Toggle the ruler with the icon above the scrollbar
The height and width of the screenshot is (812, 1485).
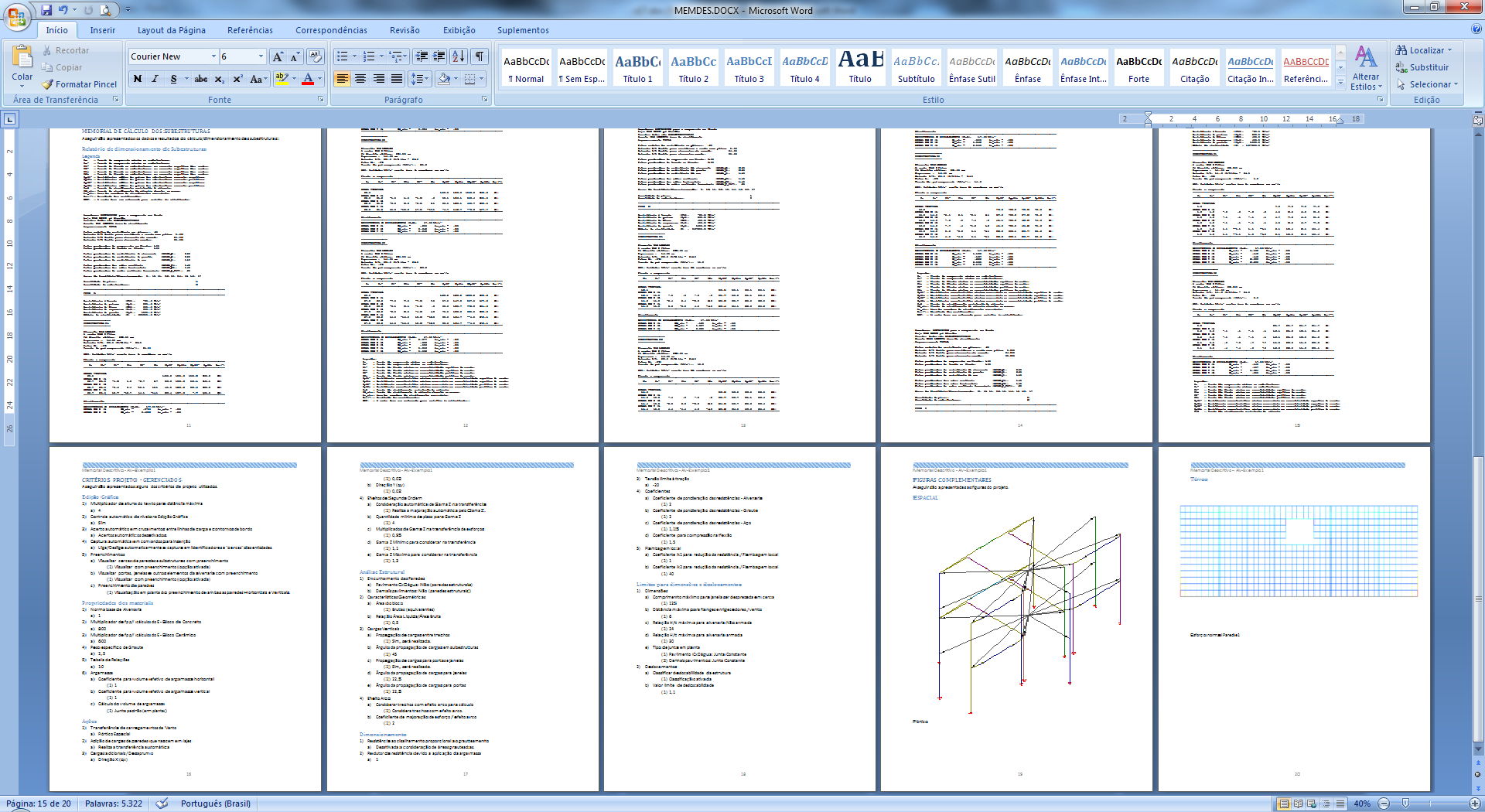pos(1478,120)
